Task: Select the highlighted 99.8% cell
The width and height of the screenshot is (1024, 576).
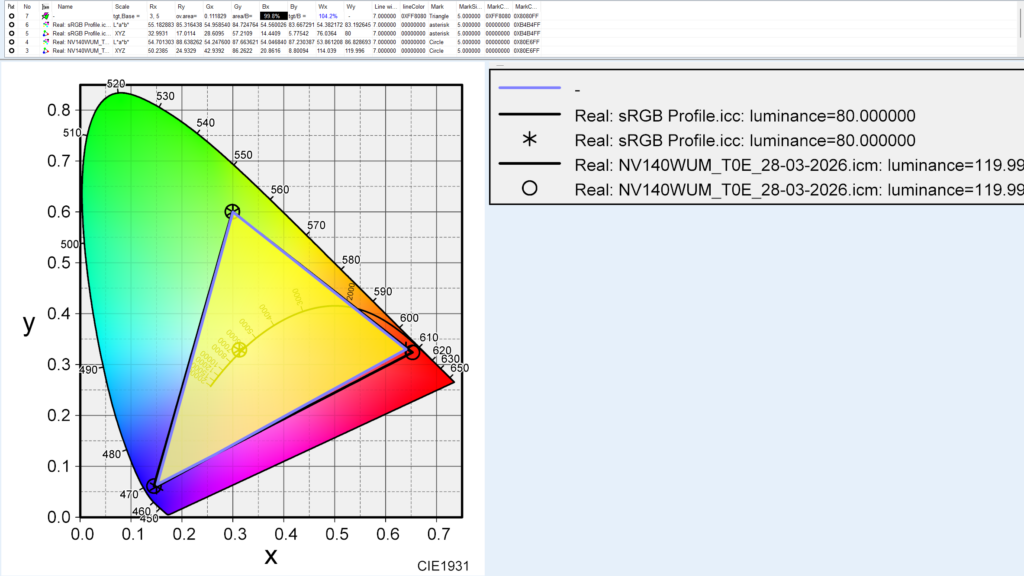Action: coord(271,17)
